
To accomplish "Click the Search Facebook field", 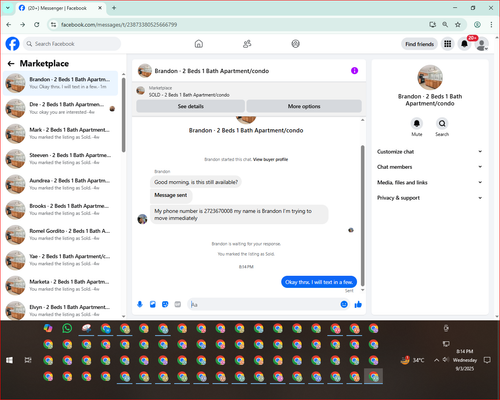I will pyautogui.click(x=72, y=44).
